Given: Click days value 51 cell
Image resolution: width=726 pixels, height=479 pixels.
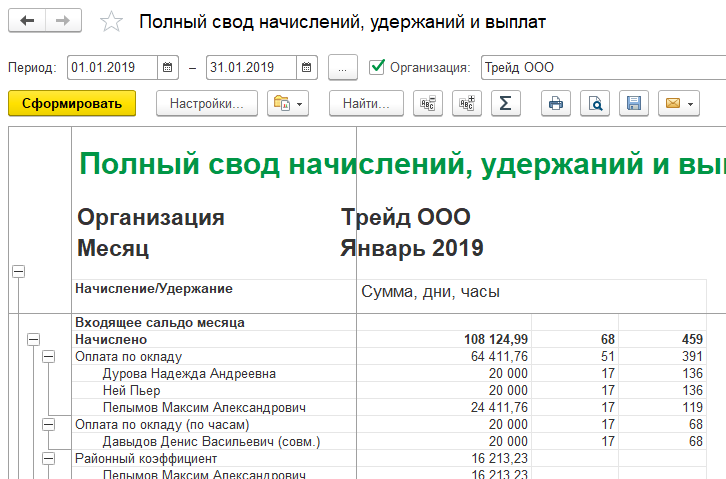Looking at the screenshot, I should pos(608,357).
